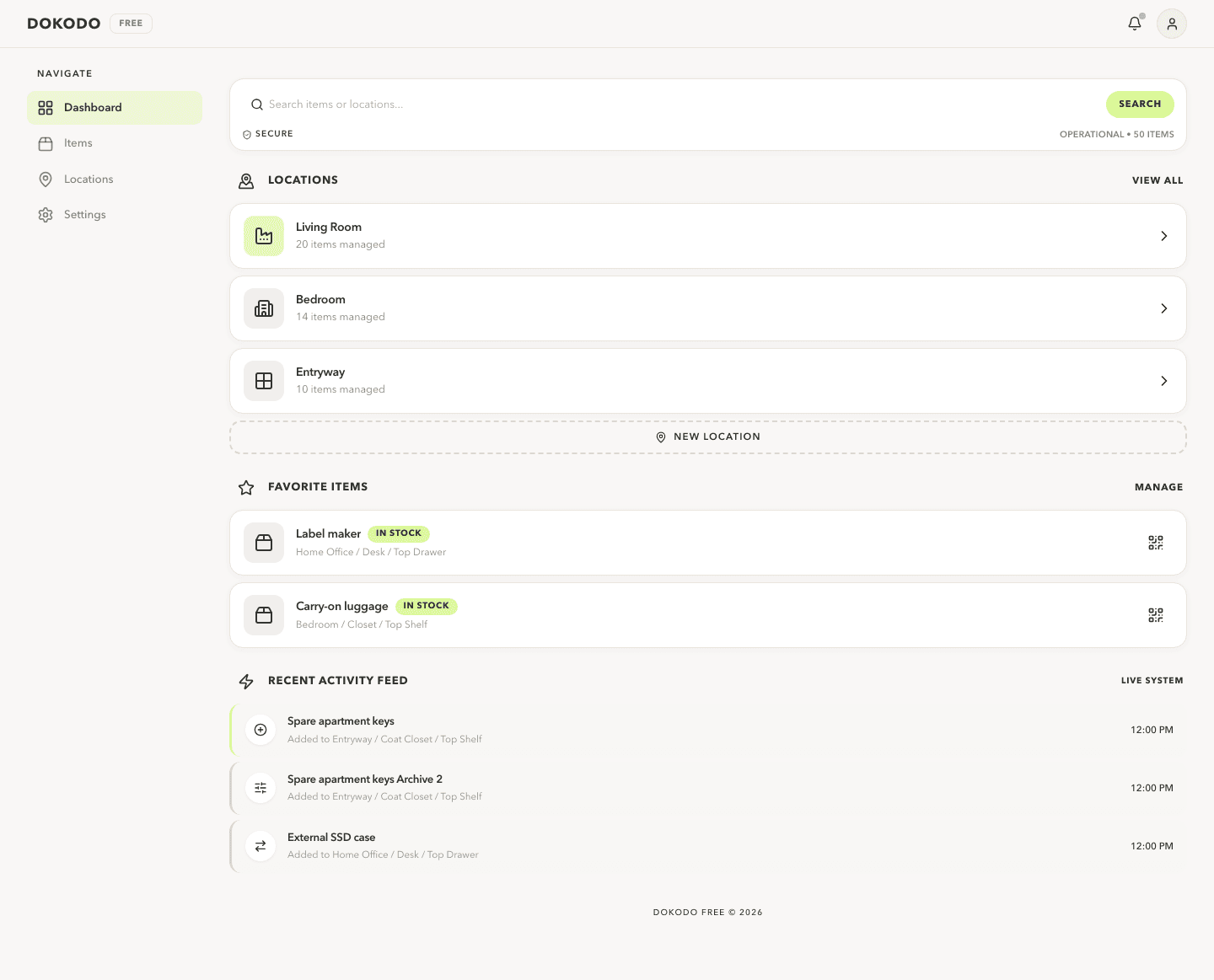Expand the Living Room chevron
The width and height of the screenshot is (1214, 980).
tap(1163, 236)
